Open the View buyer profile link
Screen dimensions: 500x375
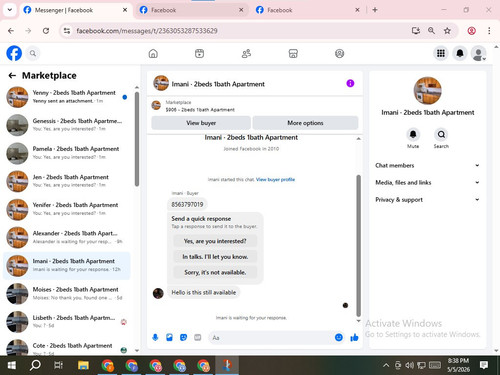coord(275,180)
